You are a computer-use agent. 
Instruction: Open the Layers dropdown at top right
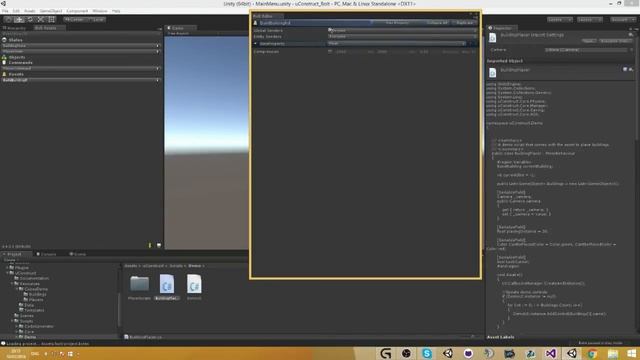point(560,19)
